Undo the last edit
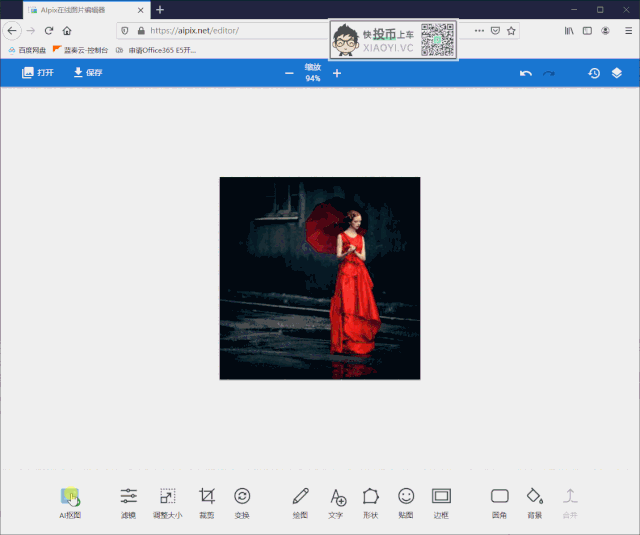 click(x=526, y=74)
